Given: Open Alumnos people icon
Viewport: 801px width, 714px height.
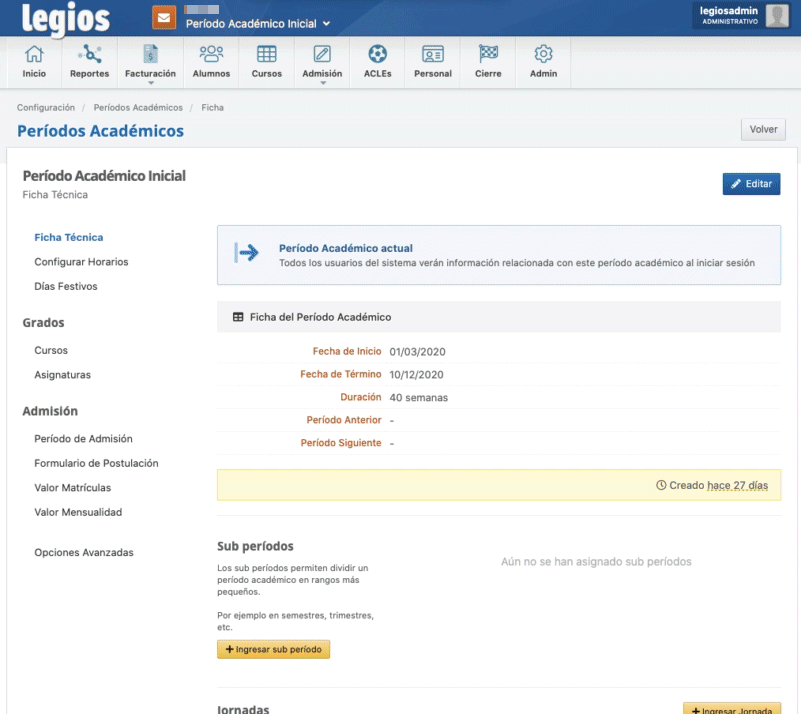Looking at the screenshot, I should pyautogui.click(x=211, y=55).
